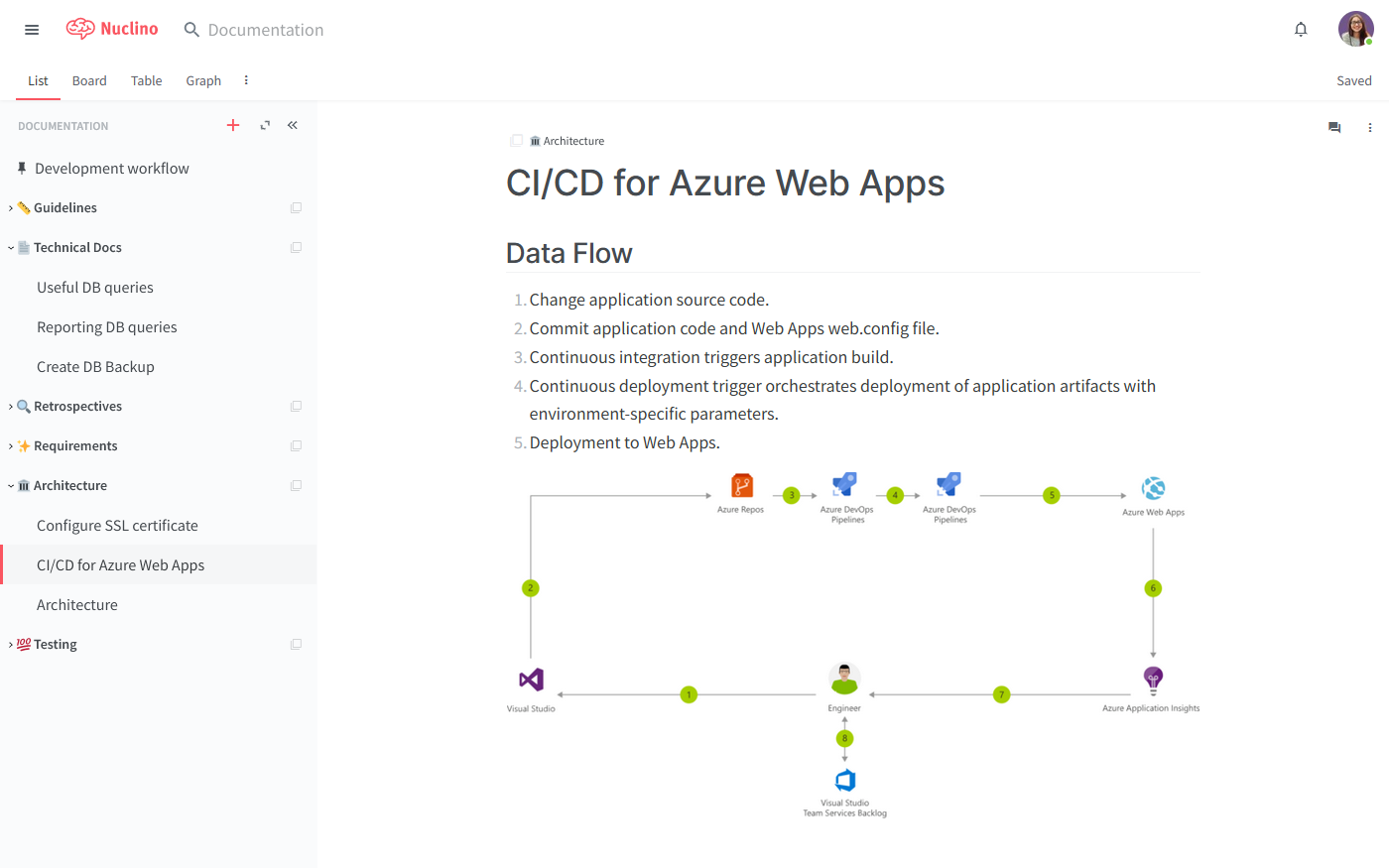Collapse the Technical Docs section
The height and width of the screenshot is (868, 1389).
[10, 247]
